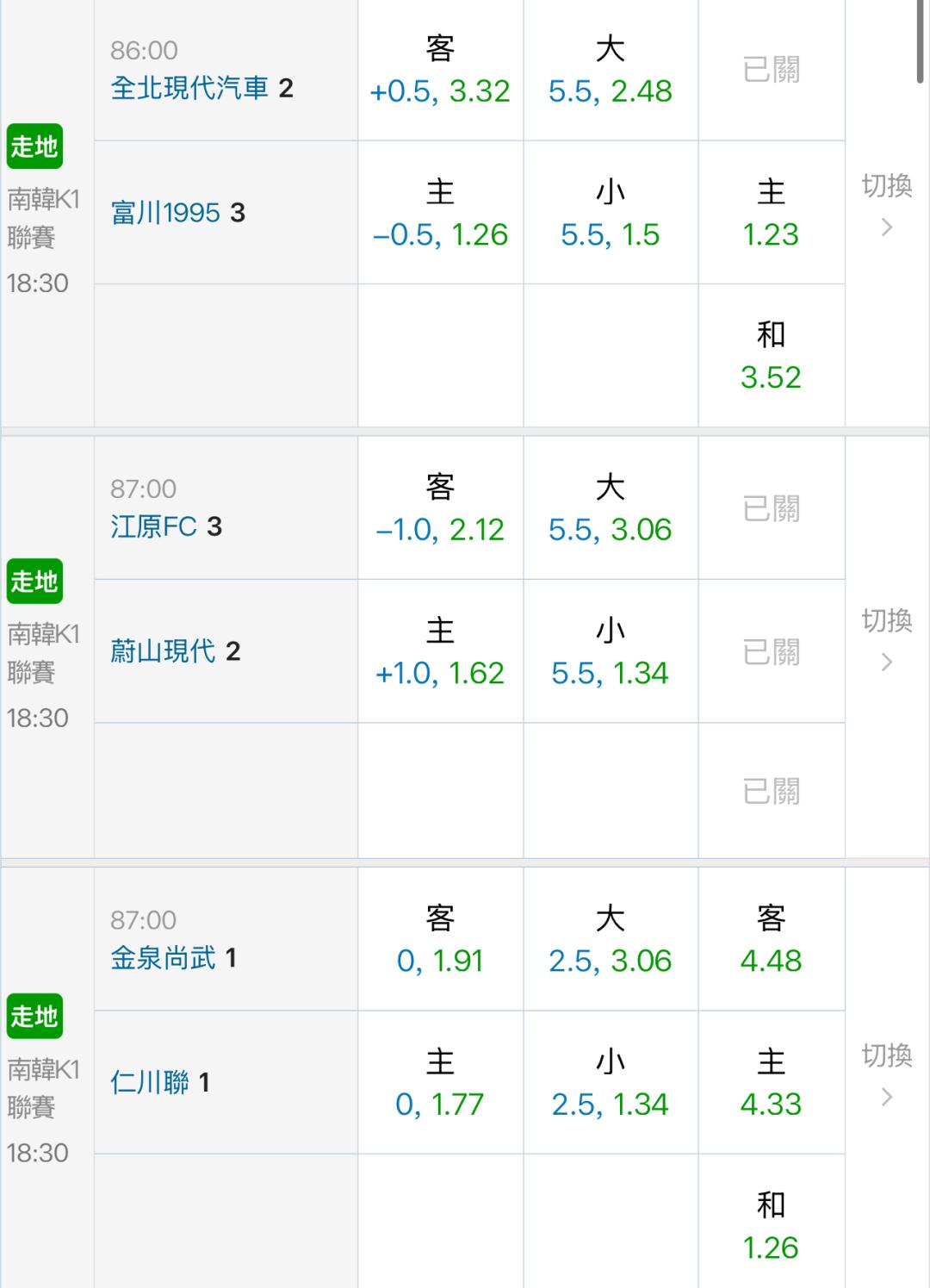The width and height of the screenshot is (930, 1288).
Task: Open the 蔚山現代 team link
Action: (163, 651)
